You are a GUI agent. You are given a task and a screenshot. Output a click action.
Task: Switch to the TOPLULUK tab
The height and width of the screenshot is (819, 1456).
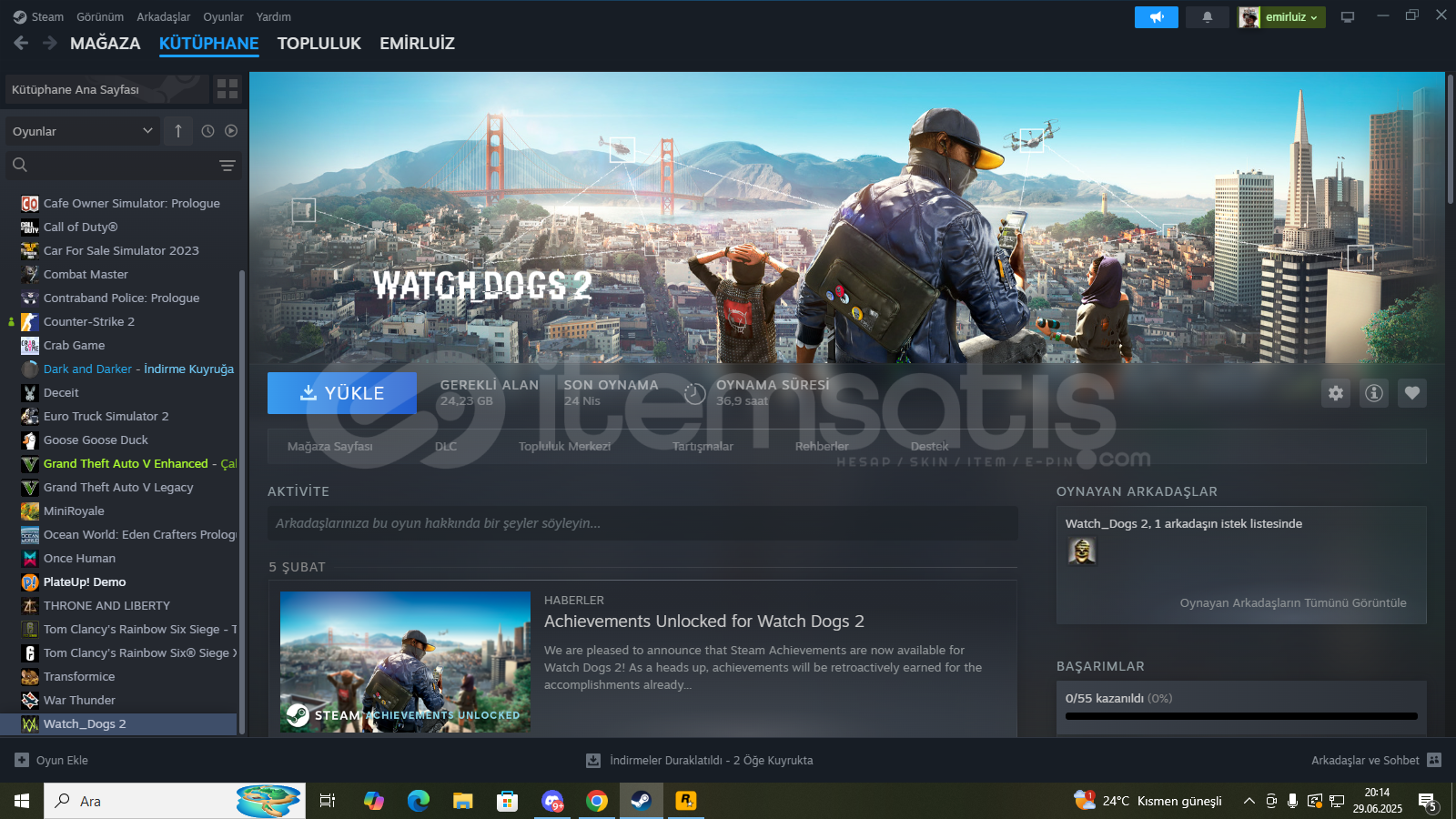coord(319,43)
